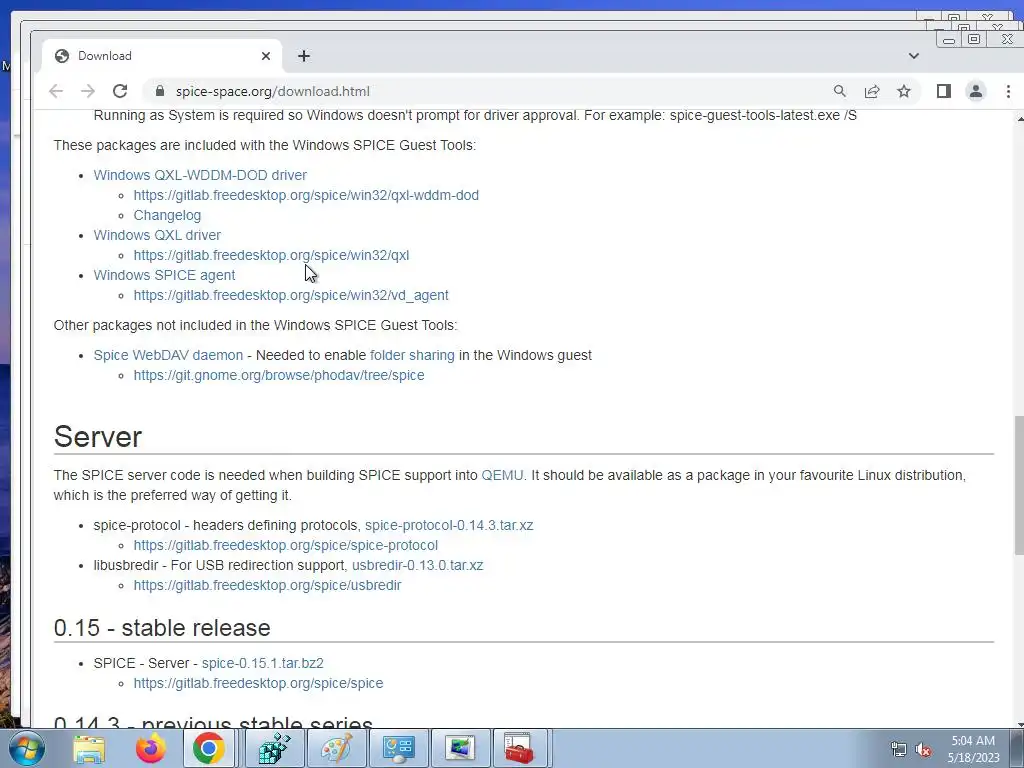Follow the folder sharing link

(412, 355)
